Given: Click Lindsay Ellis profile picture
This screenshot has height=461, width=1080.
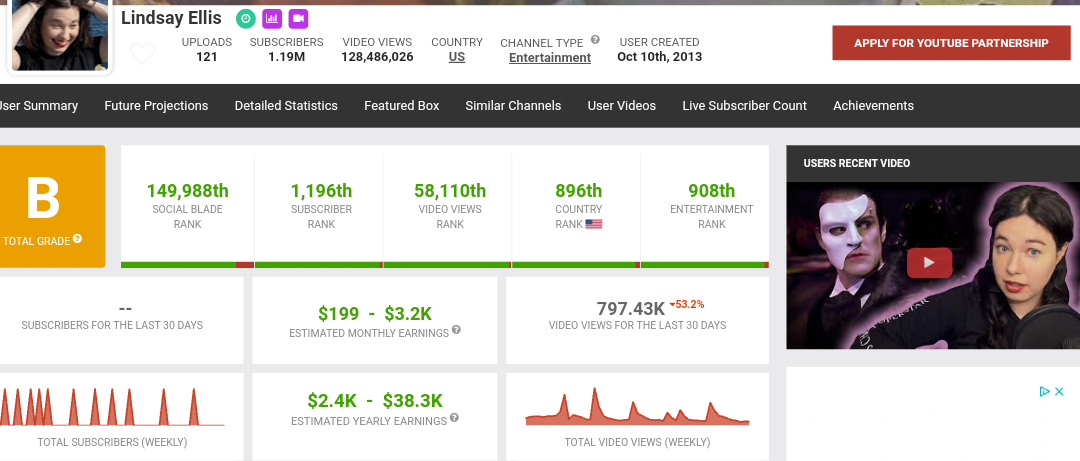Looking at the screenshot, I should (60, 34).
